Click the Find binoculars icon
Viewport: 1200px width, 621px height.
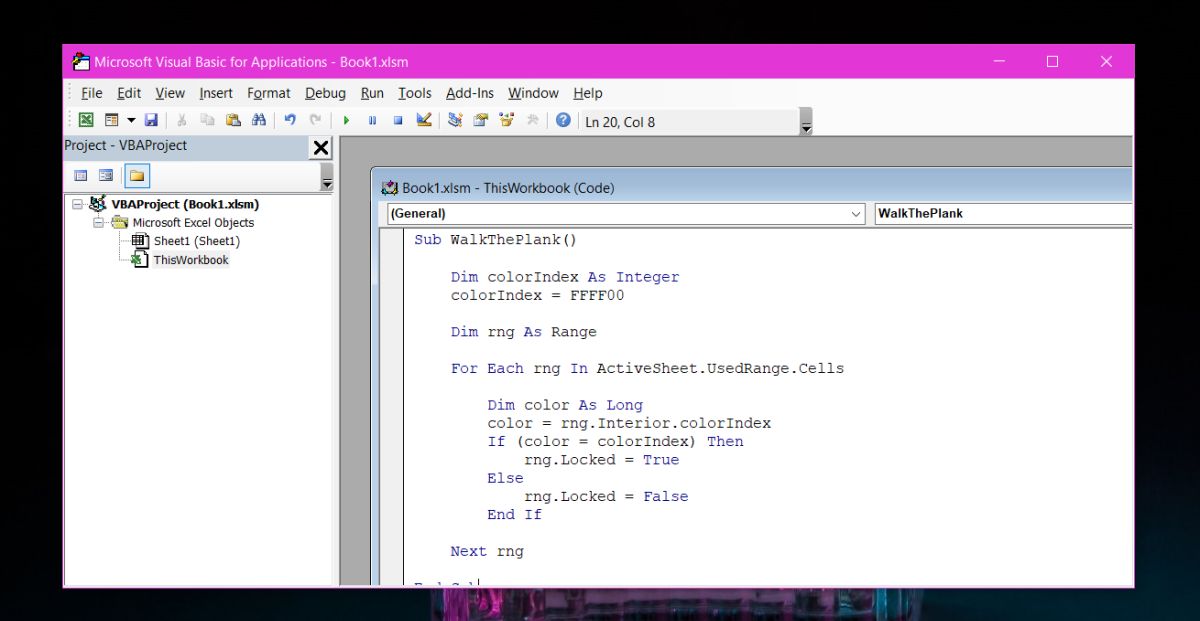(259, 120)
